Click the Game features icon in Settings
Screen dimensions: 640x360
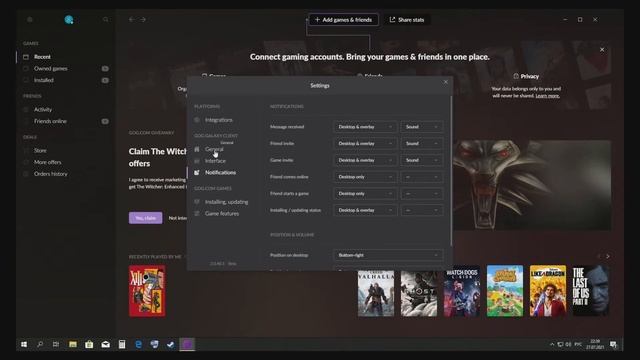pyautogui.click(x=197, y=214)
